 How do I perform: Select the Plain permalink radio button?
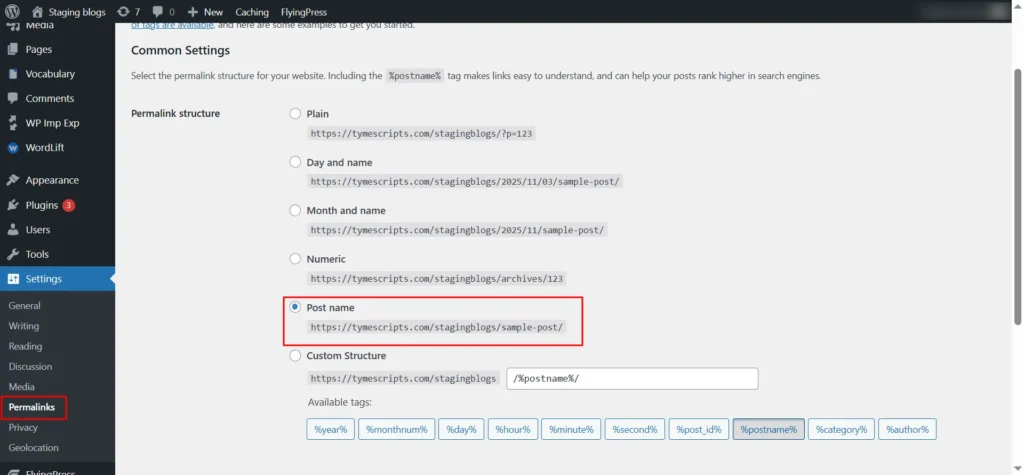click(x=295, y=114)
